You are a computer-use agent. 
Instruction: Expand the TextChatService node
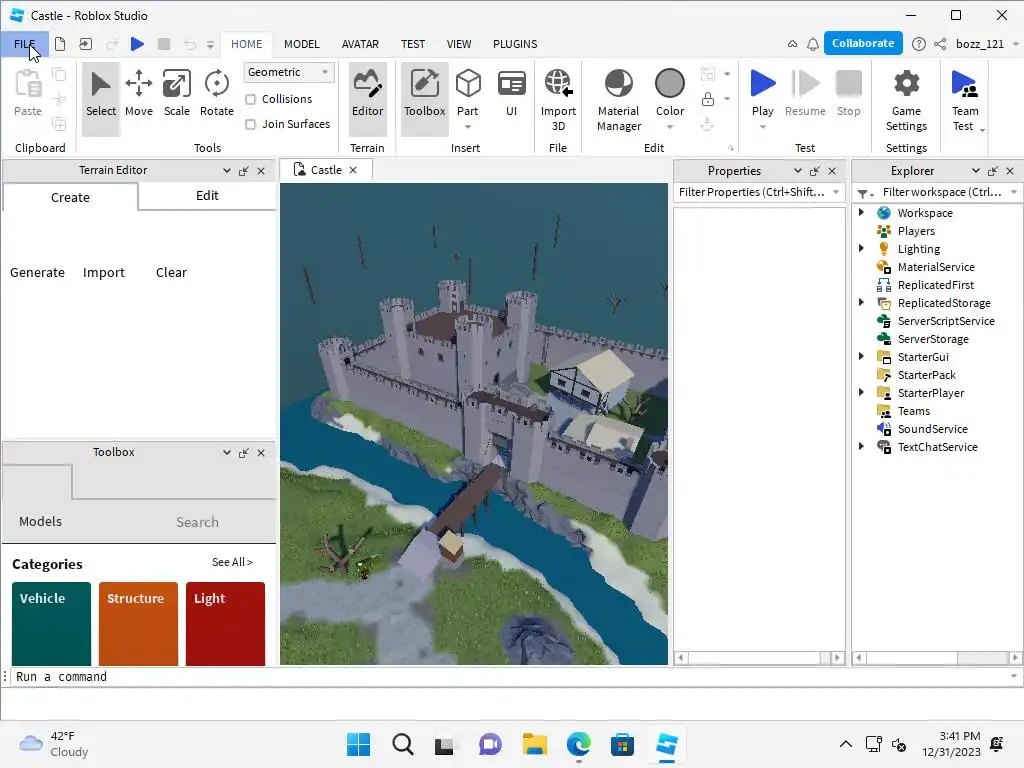[x=861, y=447]
